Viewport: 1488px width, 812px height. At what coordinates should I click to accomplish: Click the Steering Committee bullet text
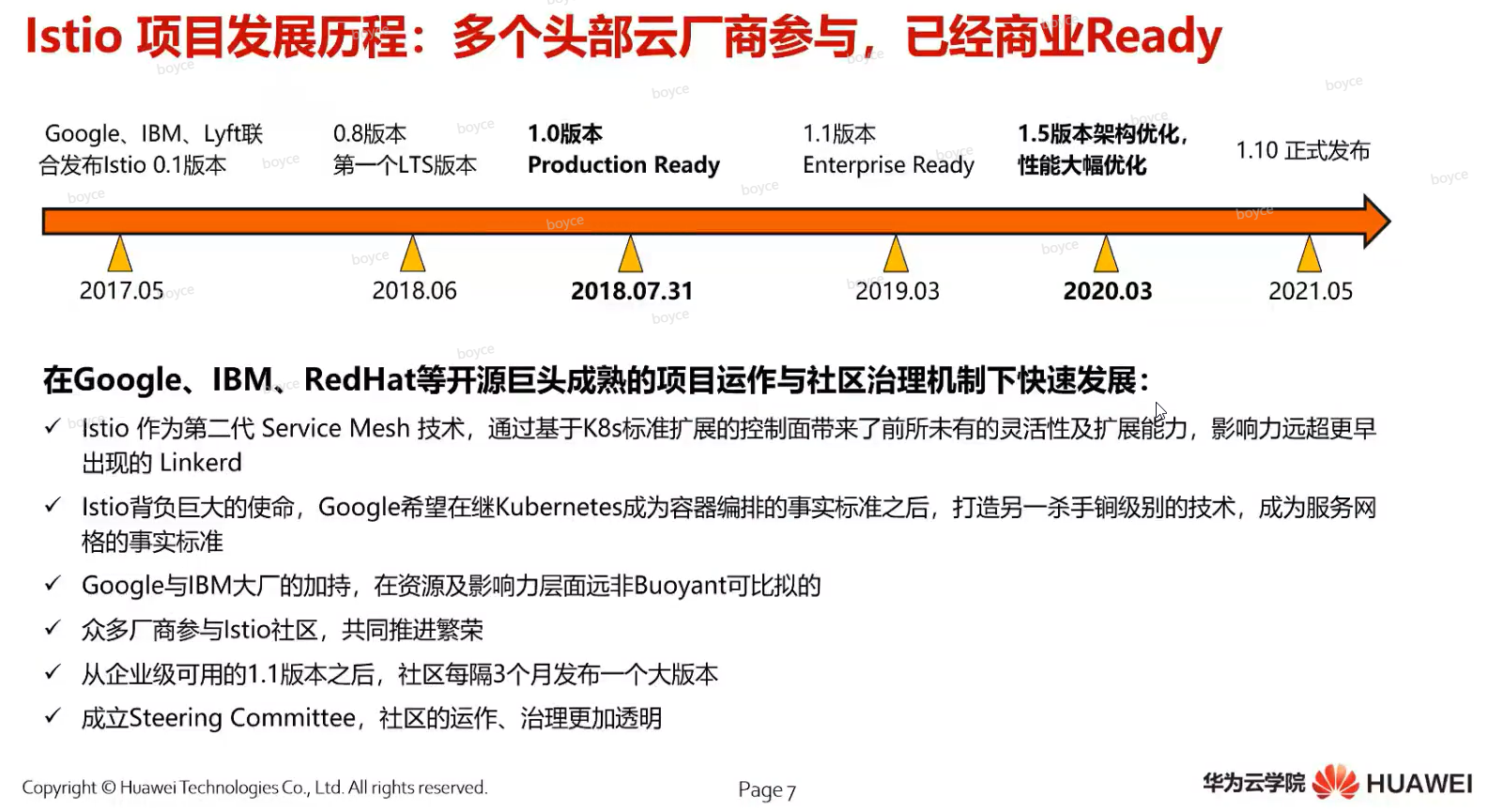point(371,718)
